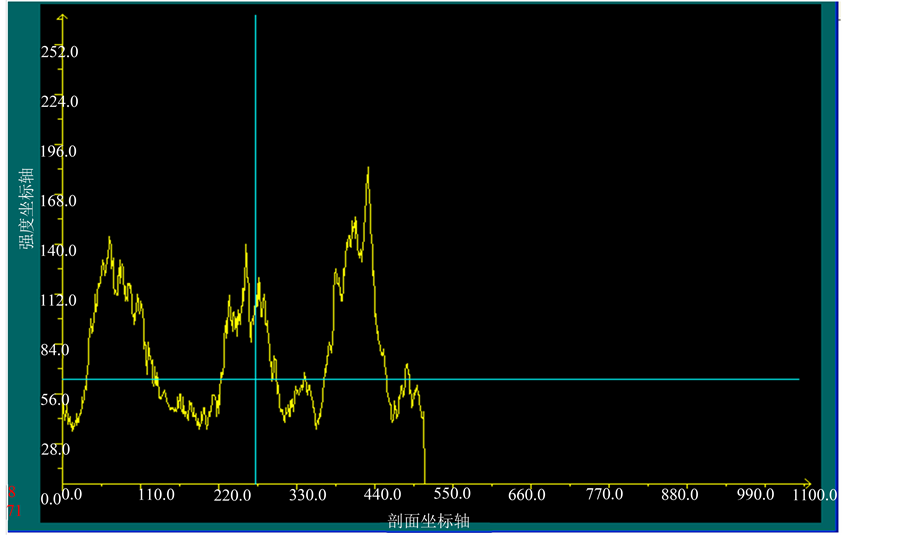Click the horizontal cyan threshold line
This screenshot has height=535, width=903.
tap(600, 379)
